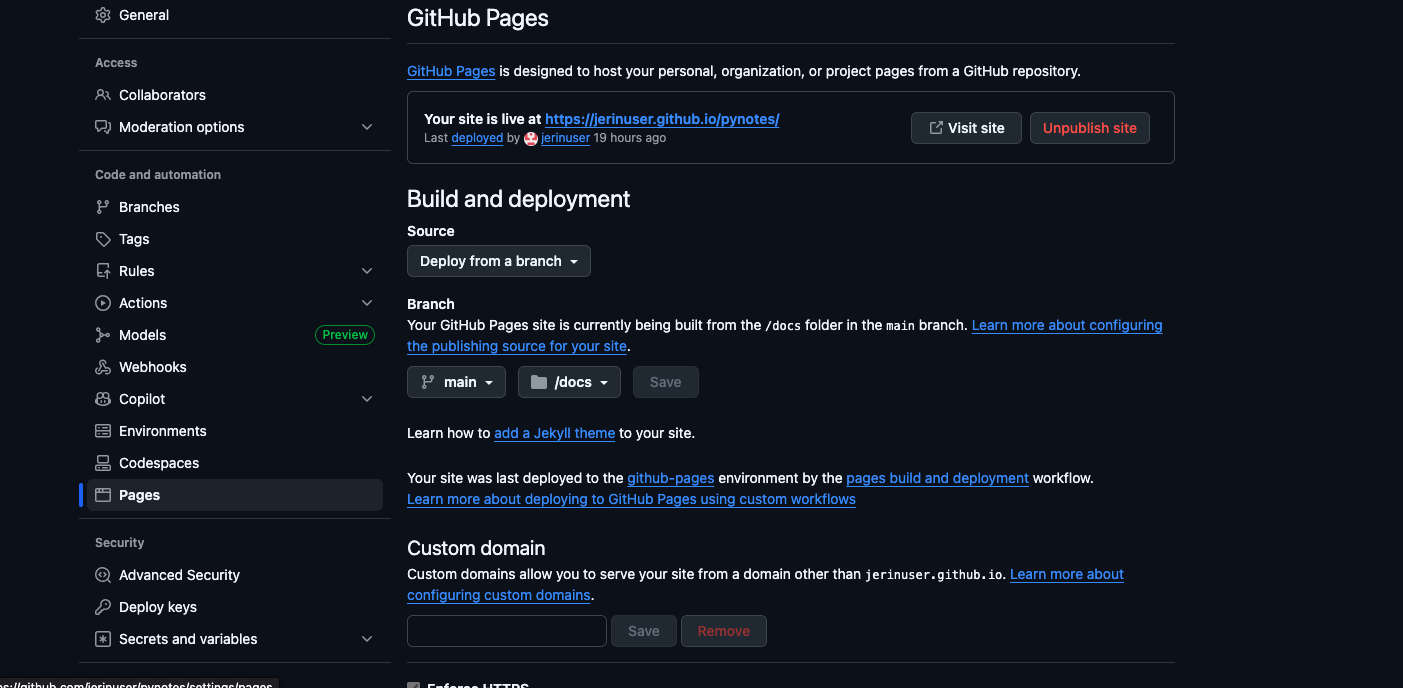1403x688 pixels.
Task: Click the Environments icon in sidebar
Action: tap(103, 431)
